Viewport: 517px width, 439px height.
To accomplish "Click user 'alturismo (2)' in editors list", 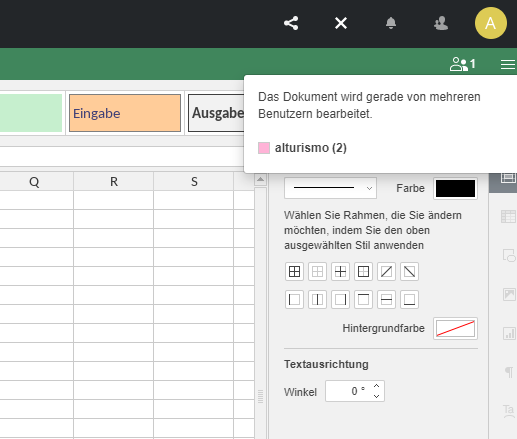I will point(311,148).
